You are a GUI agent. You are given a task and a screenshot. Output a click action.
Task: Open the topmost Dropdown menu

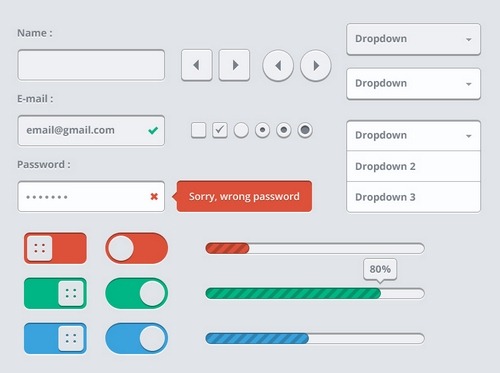tap(413, 39)
